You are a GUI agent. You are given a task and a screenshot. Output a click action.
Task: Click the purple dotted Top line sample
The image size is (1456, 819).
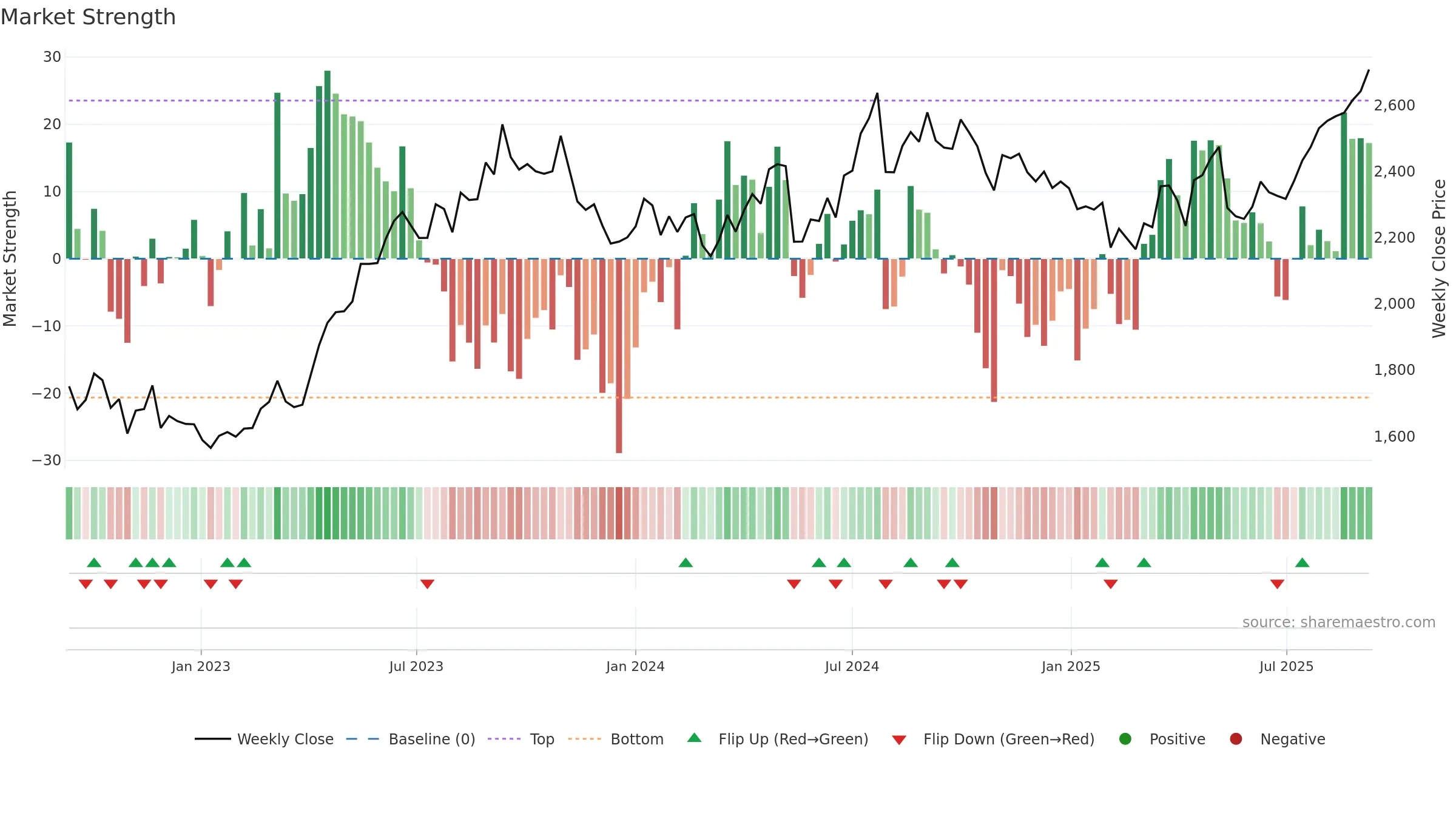(x=504, y=739)
